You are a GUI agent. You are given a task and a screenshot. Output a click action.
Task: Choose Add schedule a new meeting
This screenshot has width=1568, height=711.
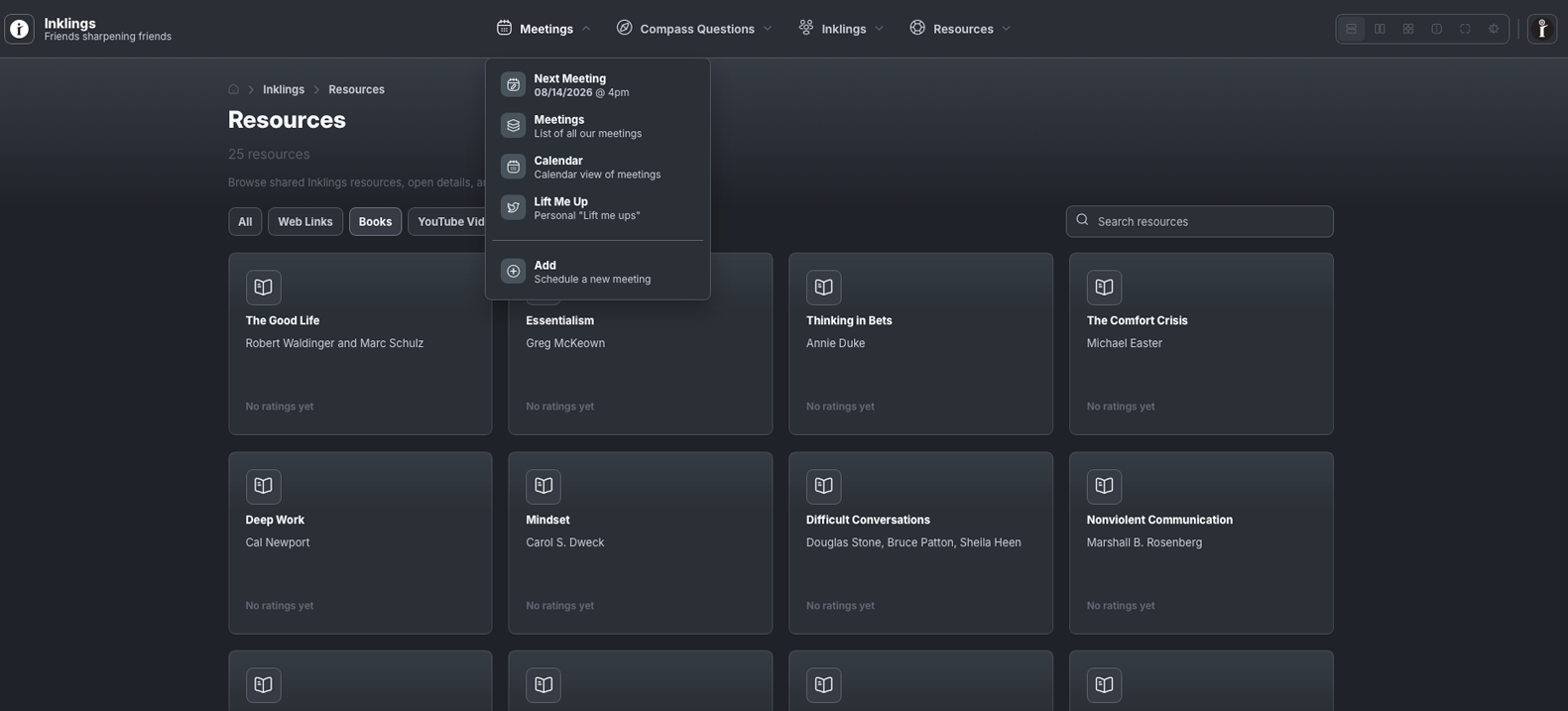pos(598,272)
